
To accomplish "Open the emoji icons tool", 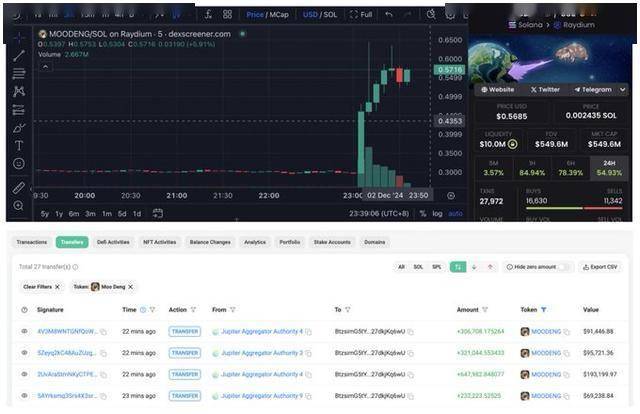I will point(19,163).
